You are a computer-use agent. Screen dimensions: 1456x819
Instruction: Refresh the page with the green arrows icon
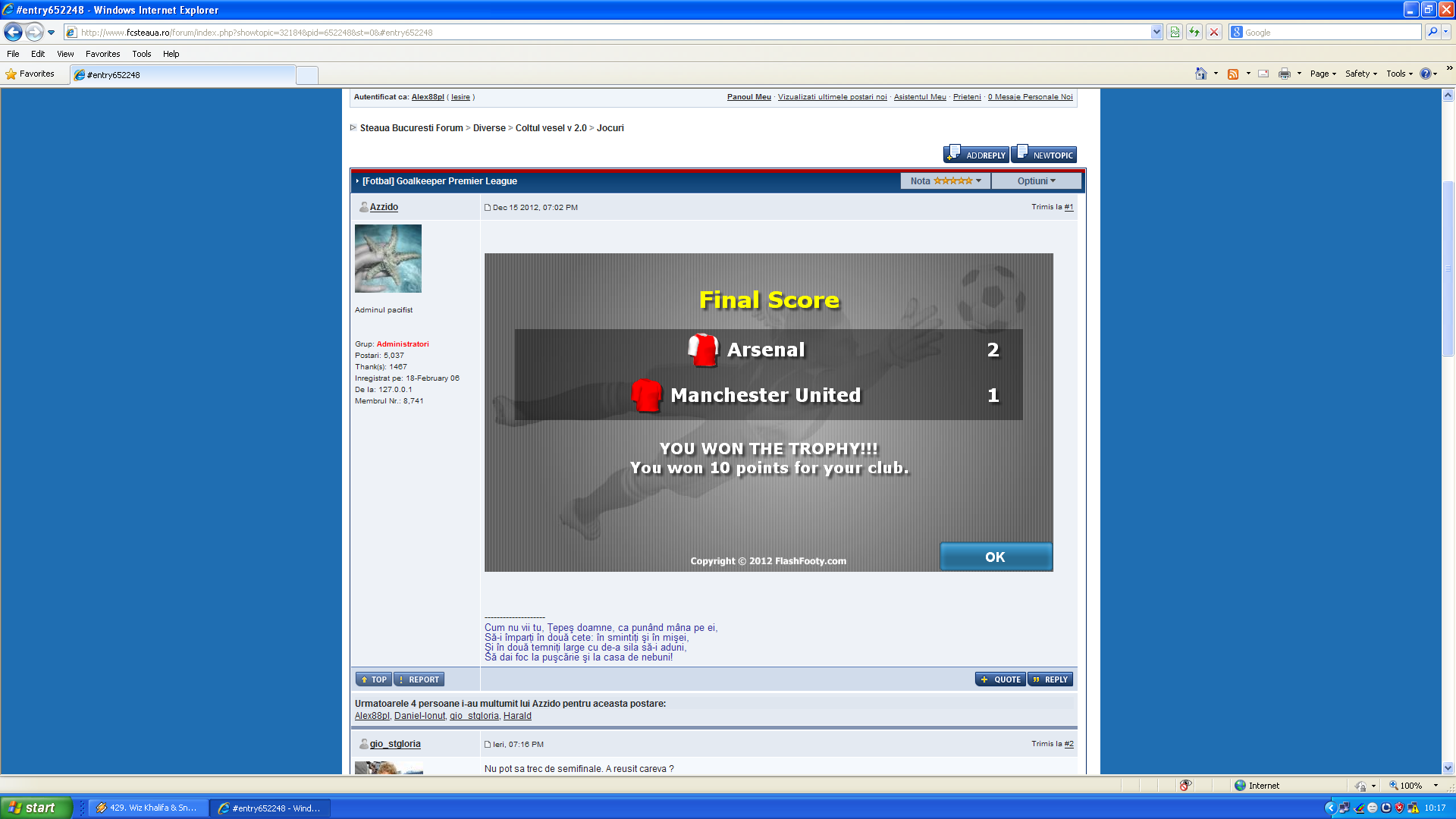[1194, 33]
